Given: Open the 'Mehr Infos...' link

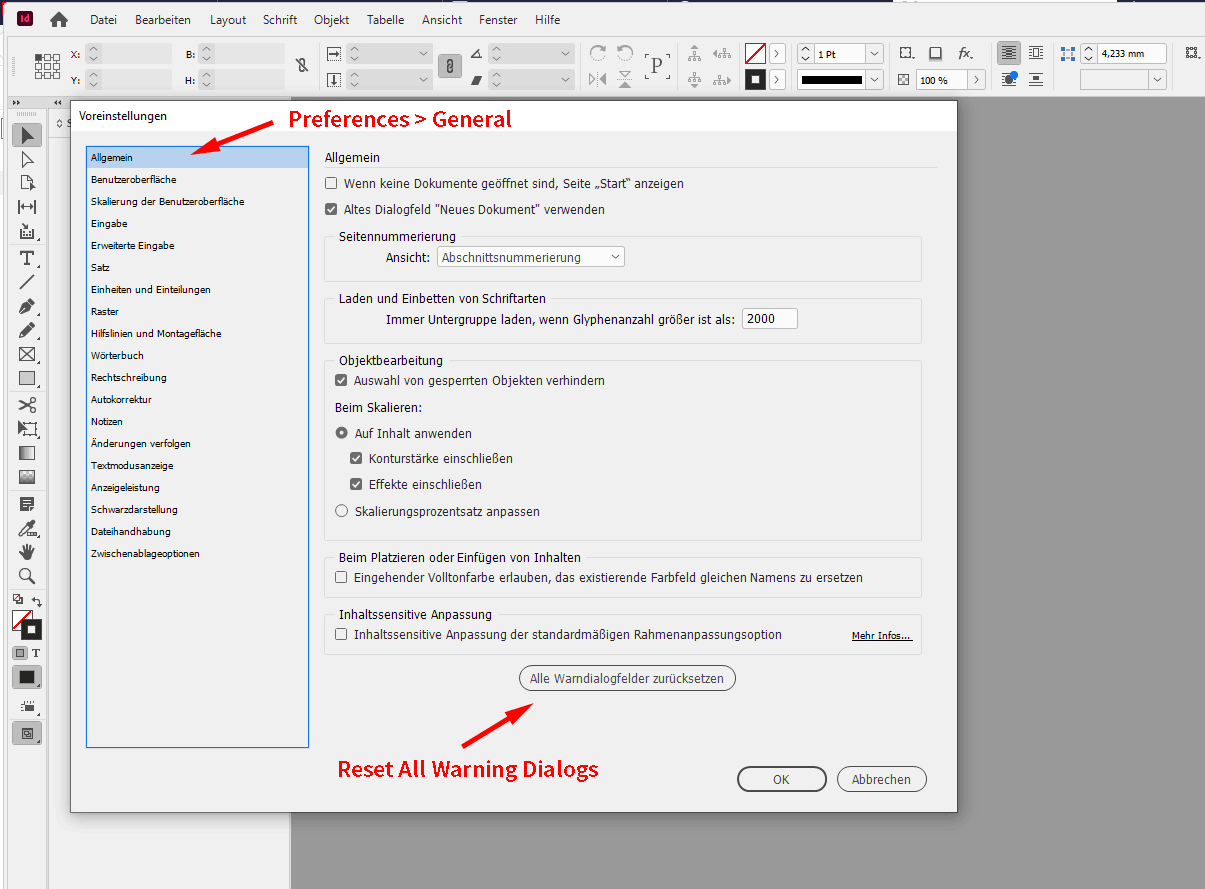Looking at the screenshot, I should click(881, 634).
